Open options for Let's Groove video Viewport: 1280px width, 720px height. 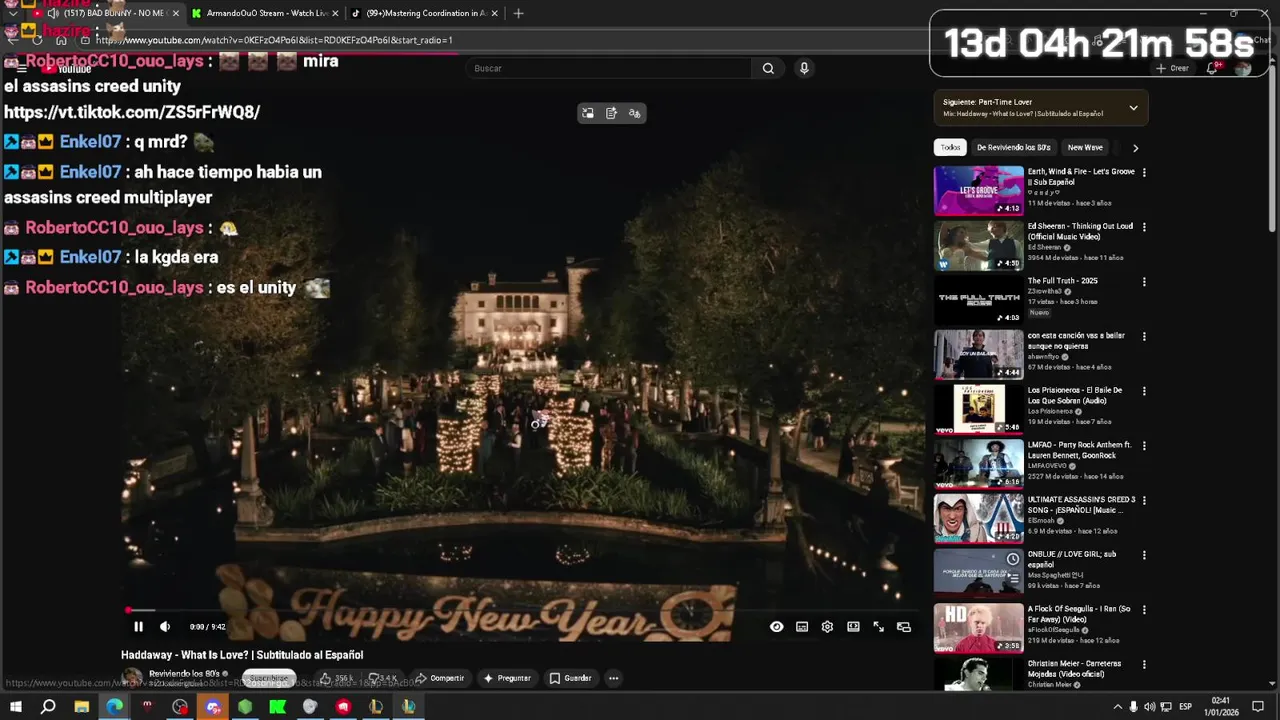click(x=1144, y=172)
